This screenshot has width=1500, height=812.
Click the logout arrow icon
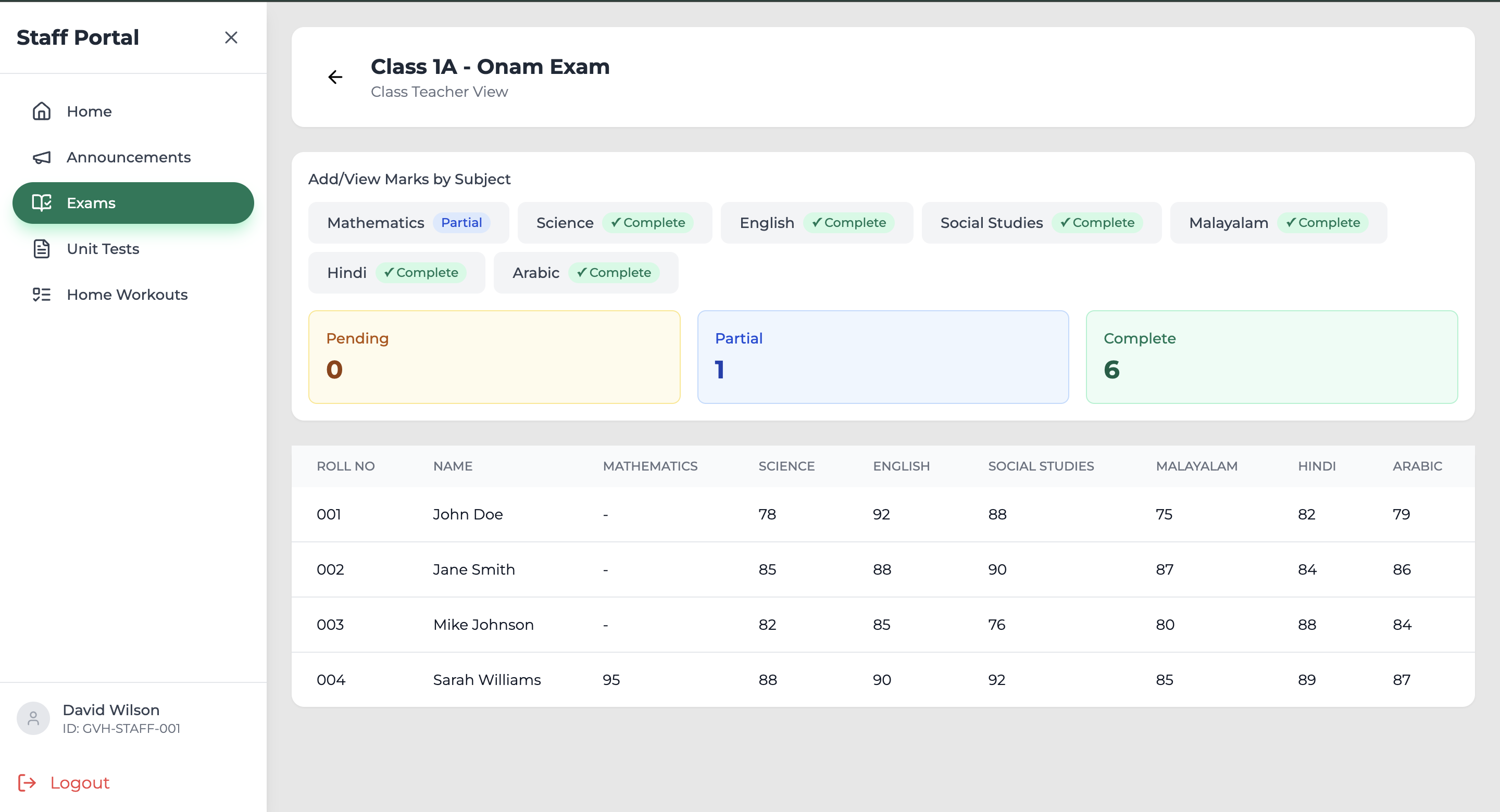pyautogui.click(x=27, y=782)
